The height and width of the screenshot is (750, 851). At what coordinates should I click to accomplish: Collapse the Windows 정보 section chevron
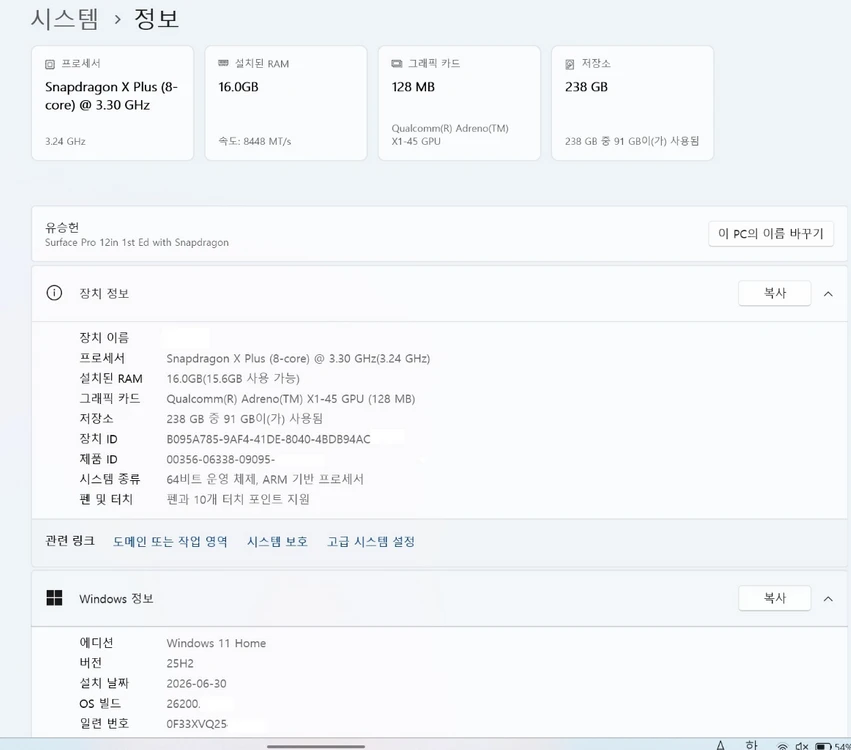pyautogui.click(x=828, y=599)
